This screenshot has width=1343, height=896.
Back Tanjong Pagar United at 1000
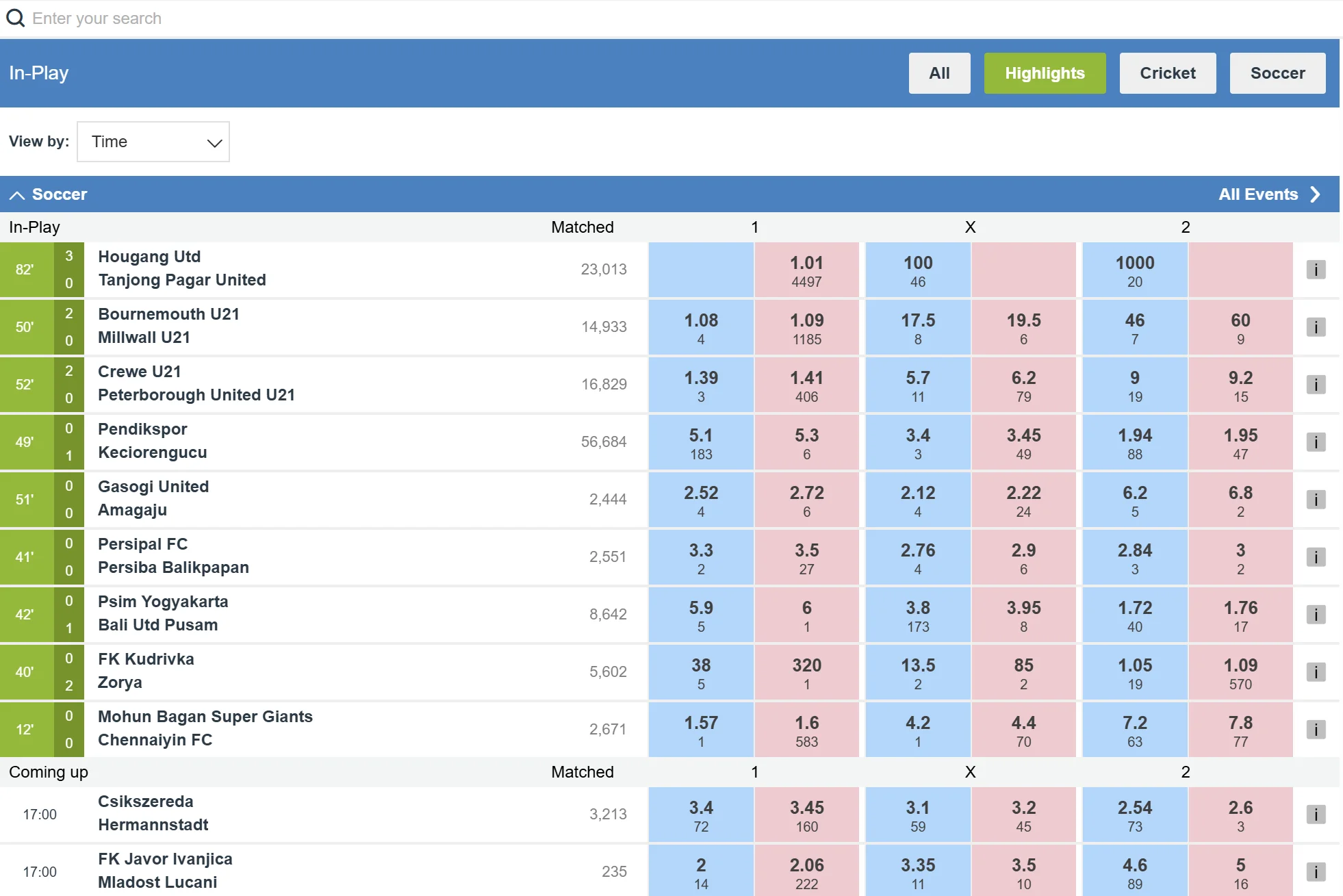[1135, 270]
